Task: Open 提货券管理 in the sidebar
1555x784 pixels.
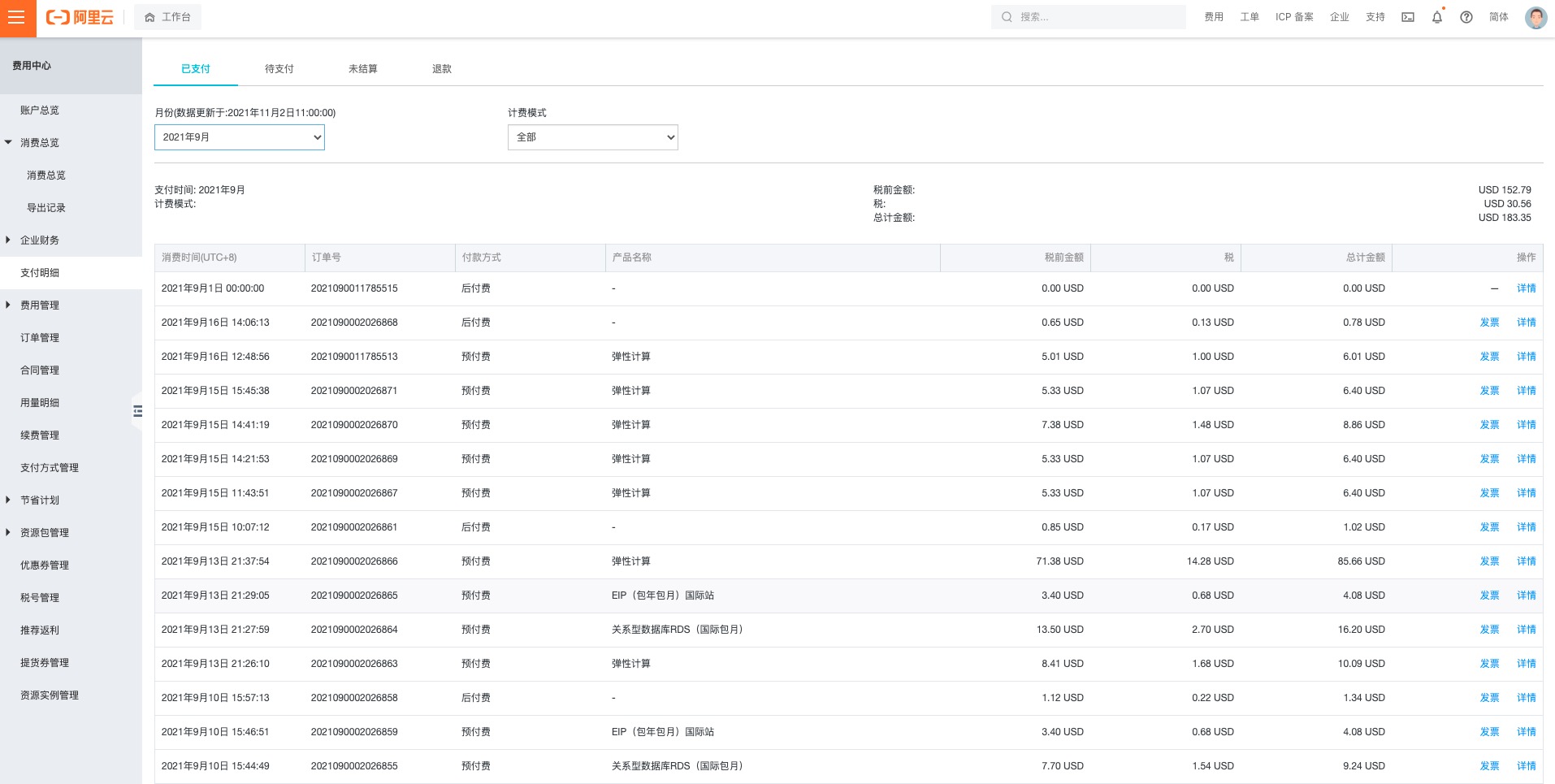Action: (45, 663)
